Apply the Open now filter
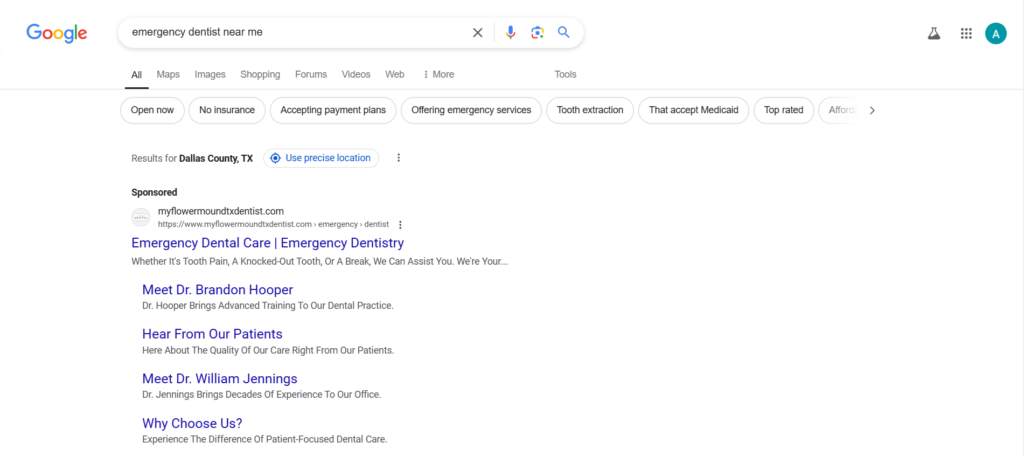 [x=152, y=110]
